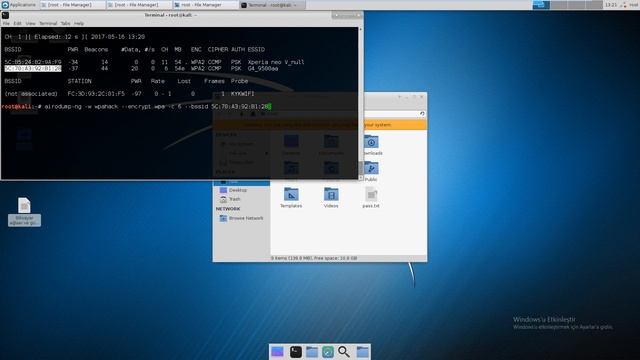Switch to the Terminal - root@kali taskbar button

[272, 5]
